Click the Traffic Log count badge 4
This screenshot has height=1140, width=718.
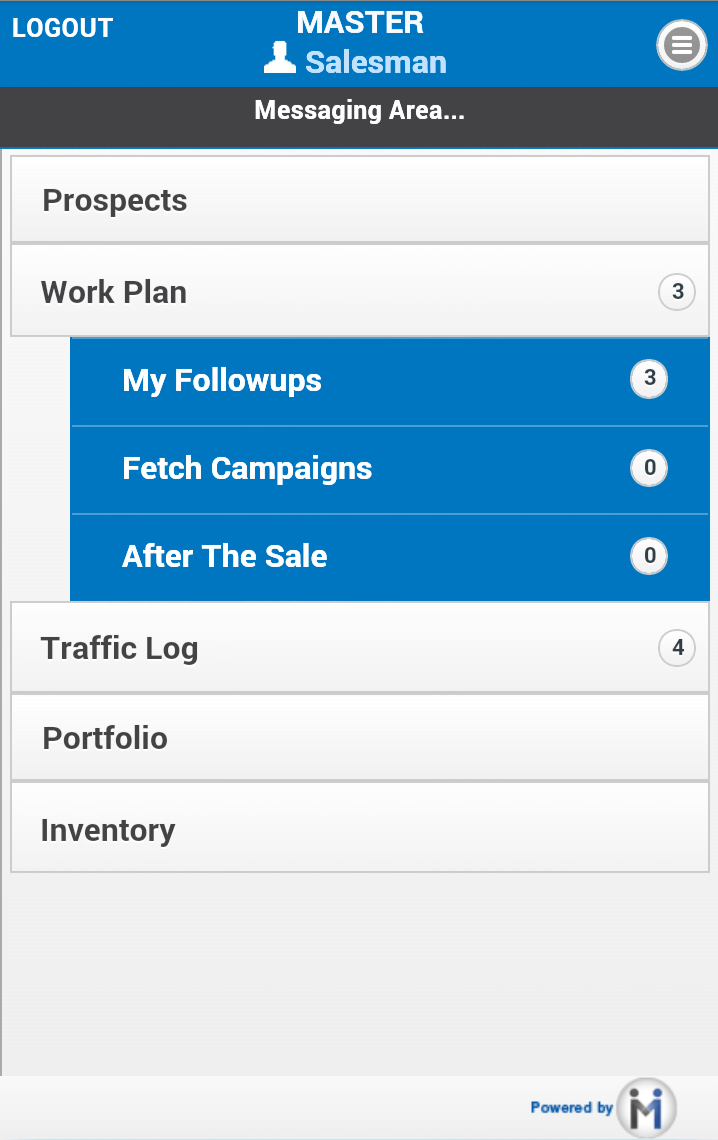[x=677, y=648]
